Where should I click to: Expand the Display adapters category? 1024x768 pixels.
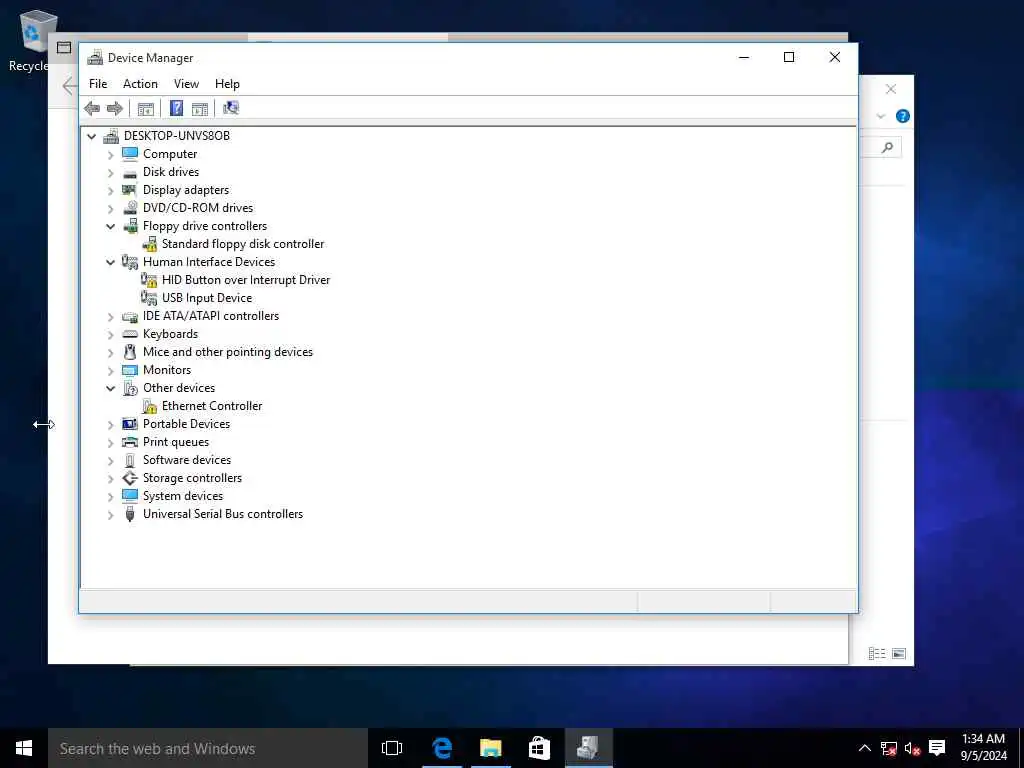110,191
